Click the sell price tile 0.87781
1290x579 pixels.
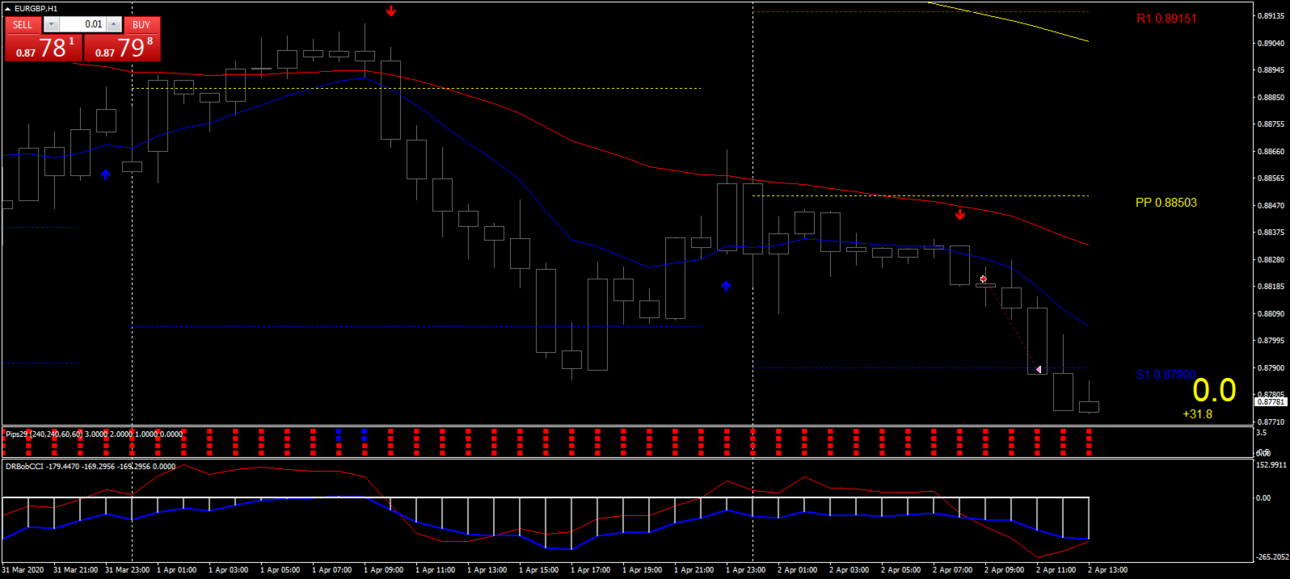43,47
